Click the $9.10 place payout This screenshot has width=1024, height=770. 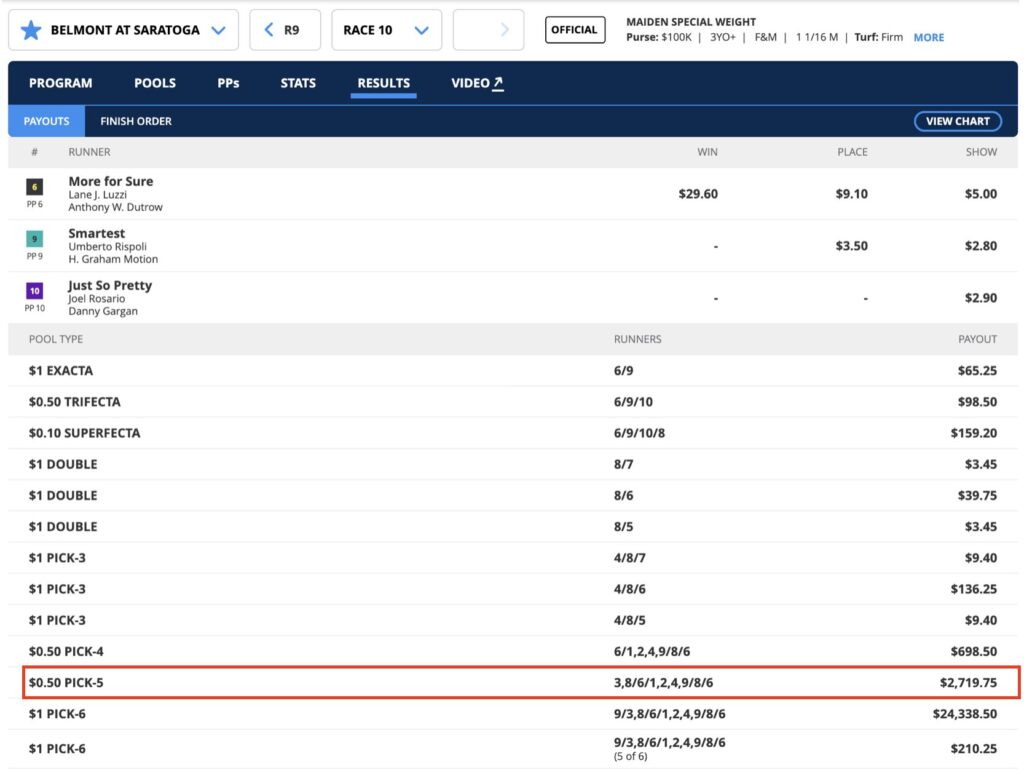pyautogui.click(x=852, y=194)
